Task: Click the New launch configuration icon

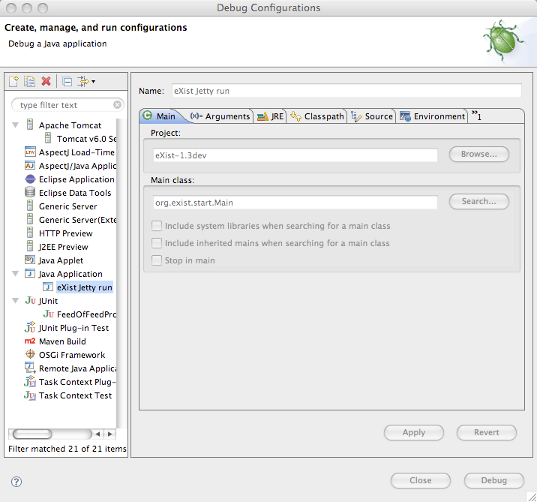Action: click(x=14, y=81)
